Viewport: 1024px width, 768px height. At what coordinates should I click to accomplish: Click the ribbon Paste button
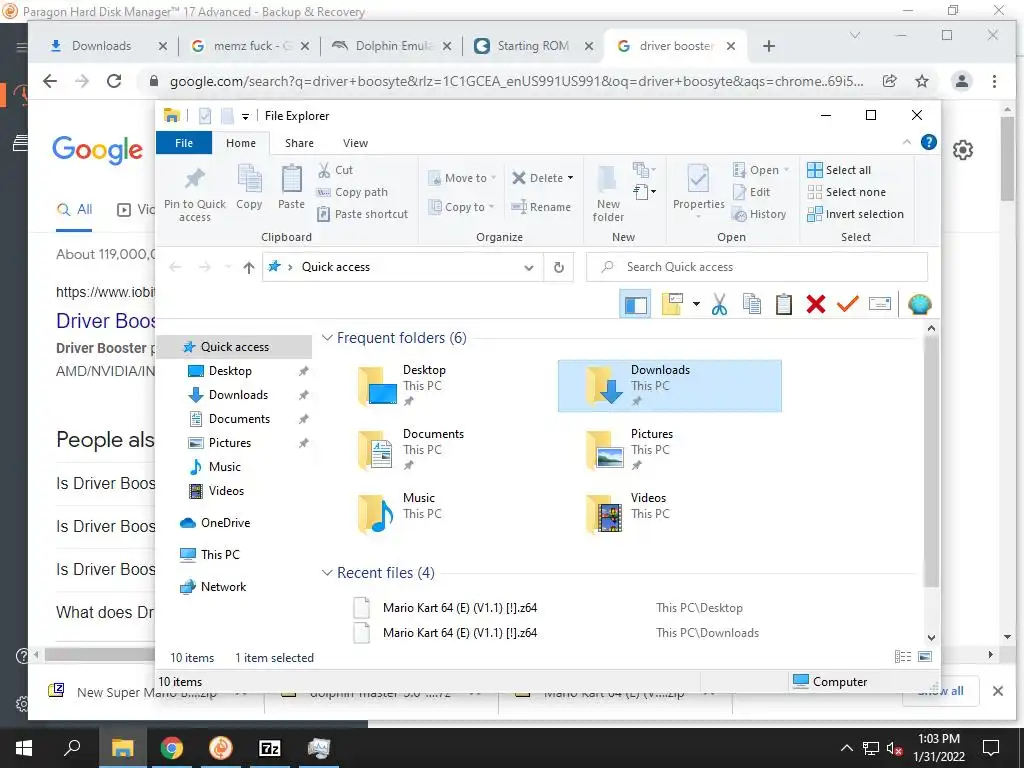coord(291,187)
